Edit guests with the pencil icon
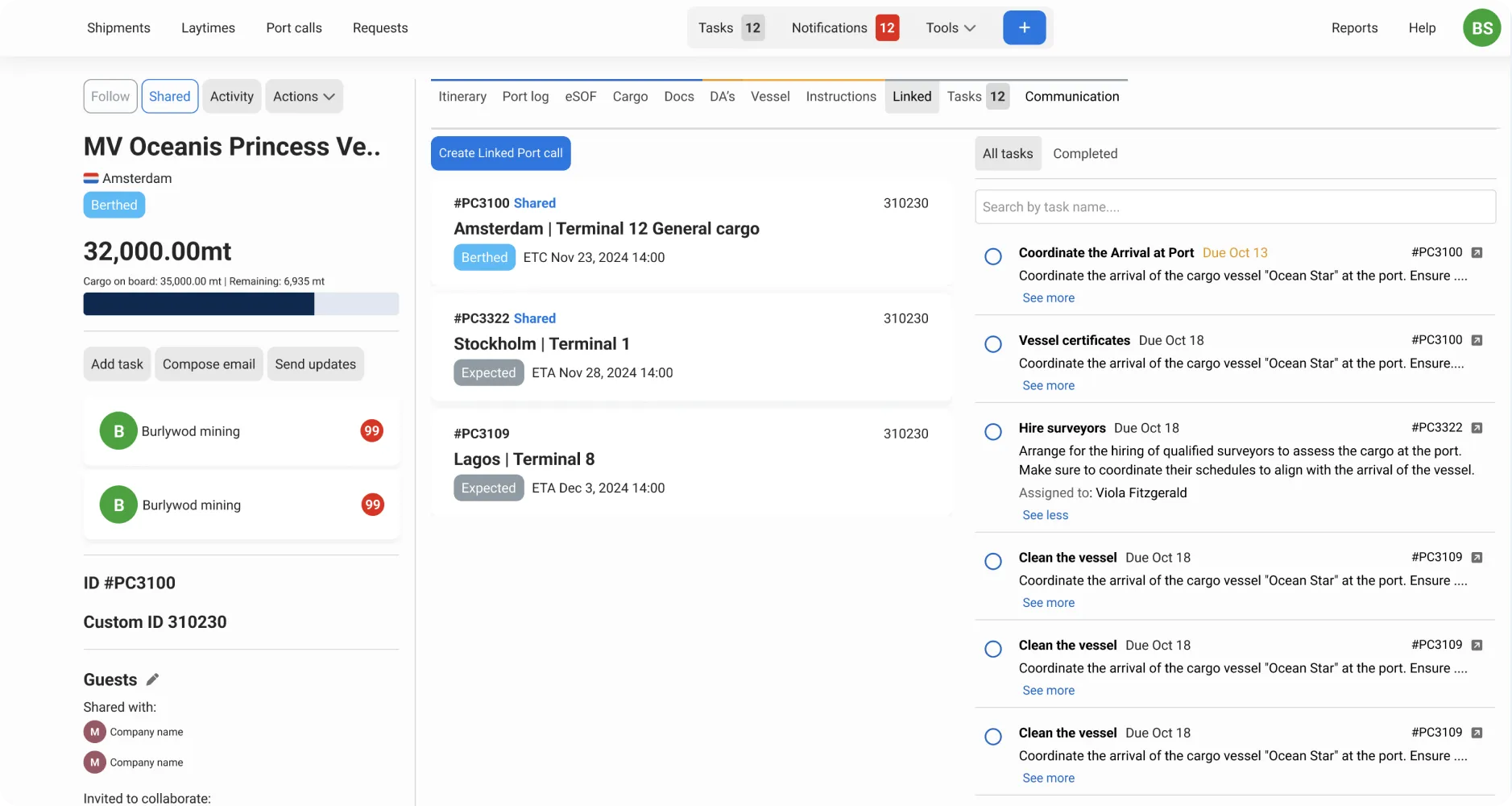 (152, 679)
